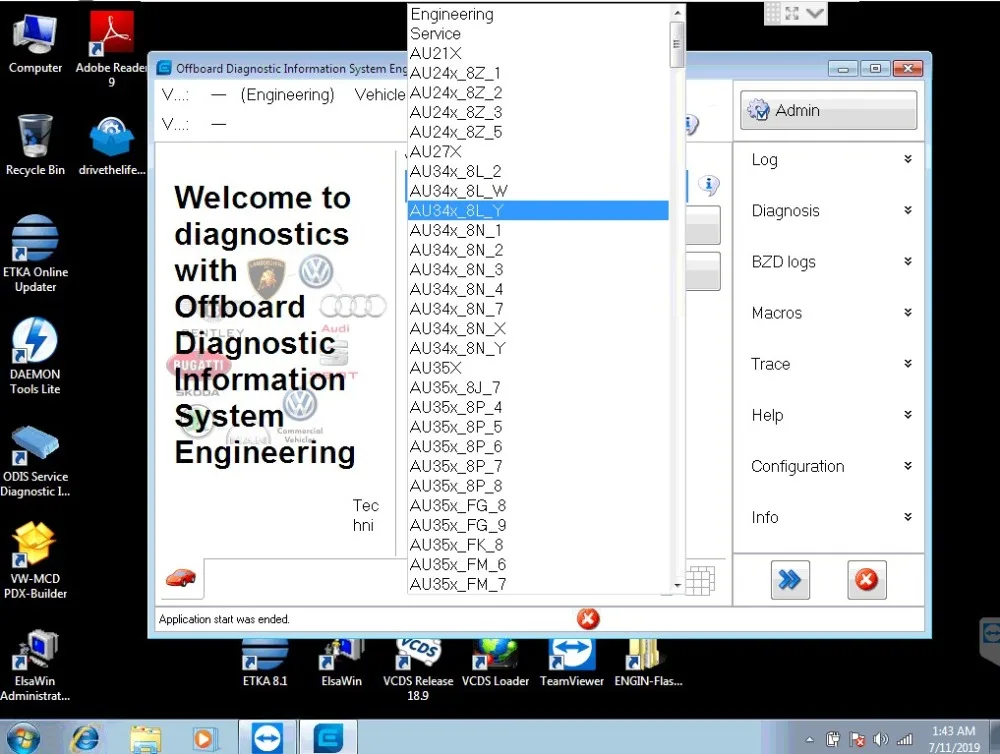Viewport: 1000px width, 754px height.
Task: Click the volume icon in system tray
Action: [x=881, y=739]
